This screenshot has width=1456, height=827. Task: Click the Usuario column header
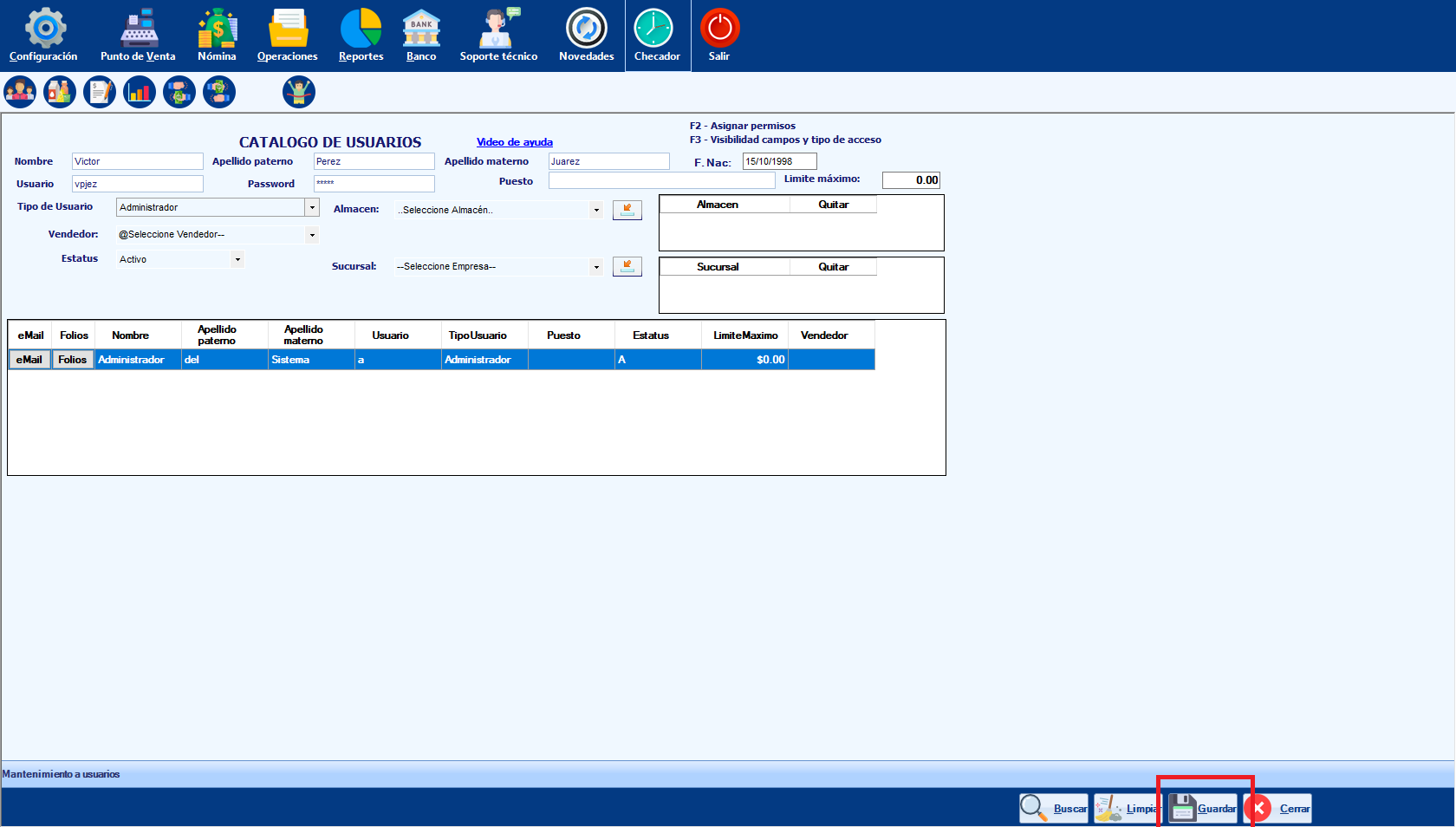click(x=398, y=335)
